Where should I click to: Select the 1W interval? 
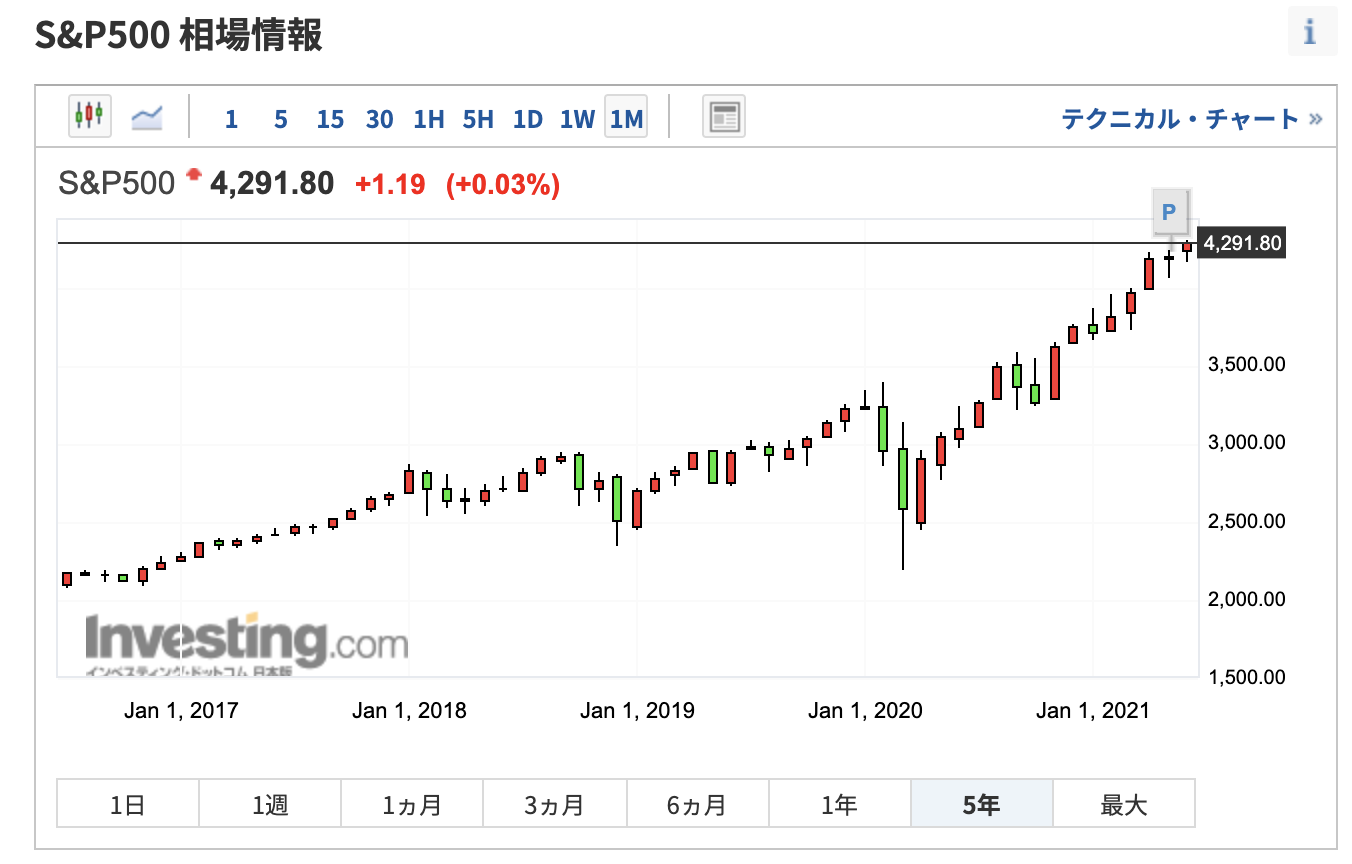pyautogui.click(x=577, y=120)
